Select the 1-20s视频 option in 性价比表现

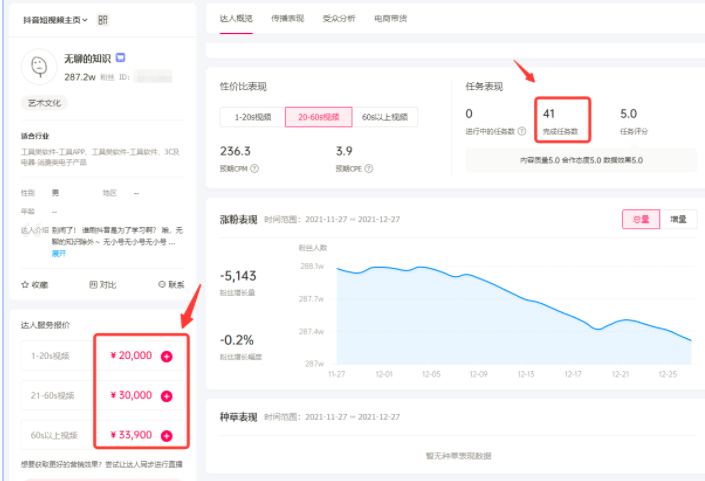click(253, 117)
